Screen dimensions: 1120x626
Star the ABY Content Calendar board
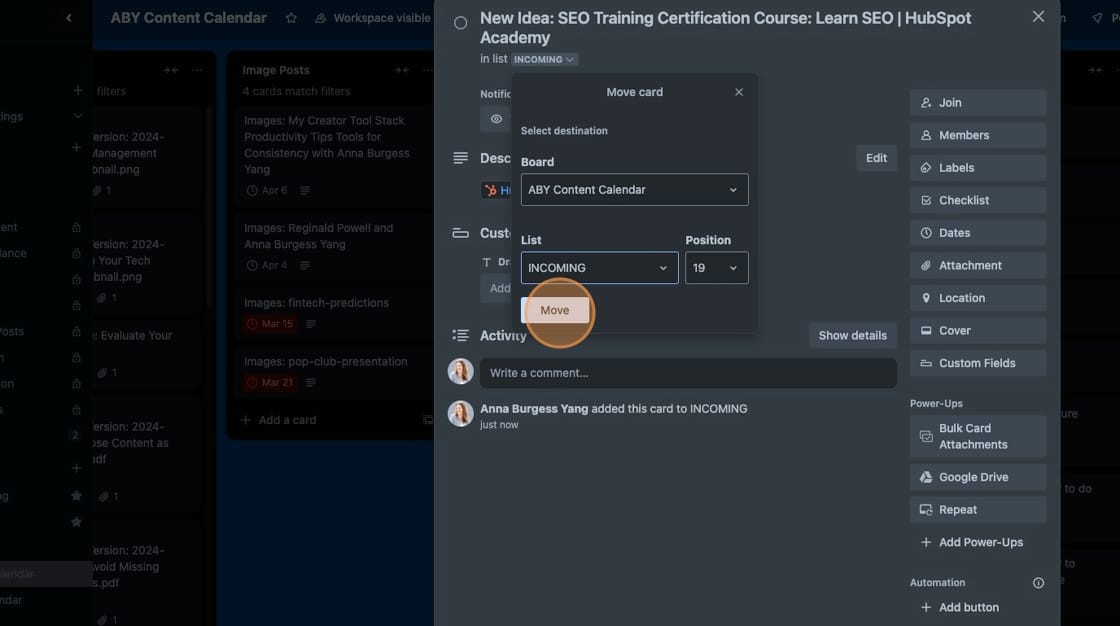pos(290,17)
